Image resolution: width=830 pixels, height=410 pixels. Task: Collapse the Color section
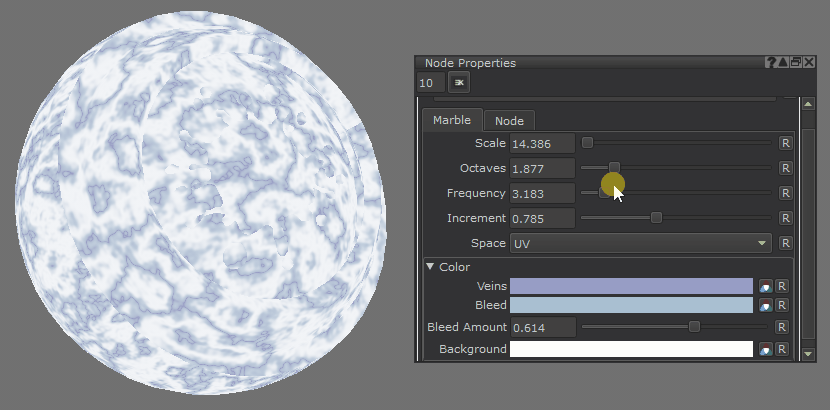[x=430, y=267]
